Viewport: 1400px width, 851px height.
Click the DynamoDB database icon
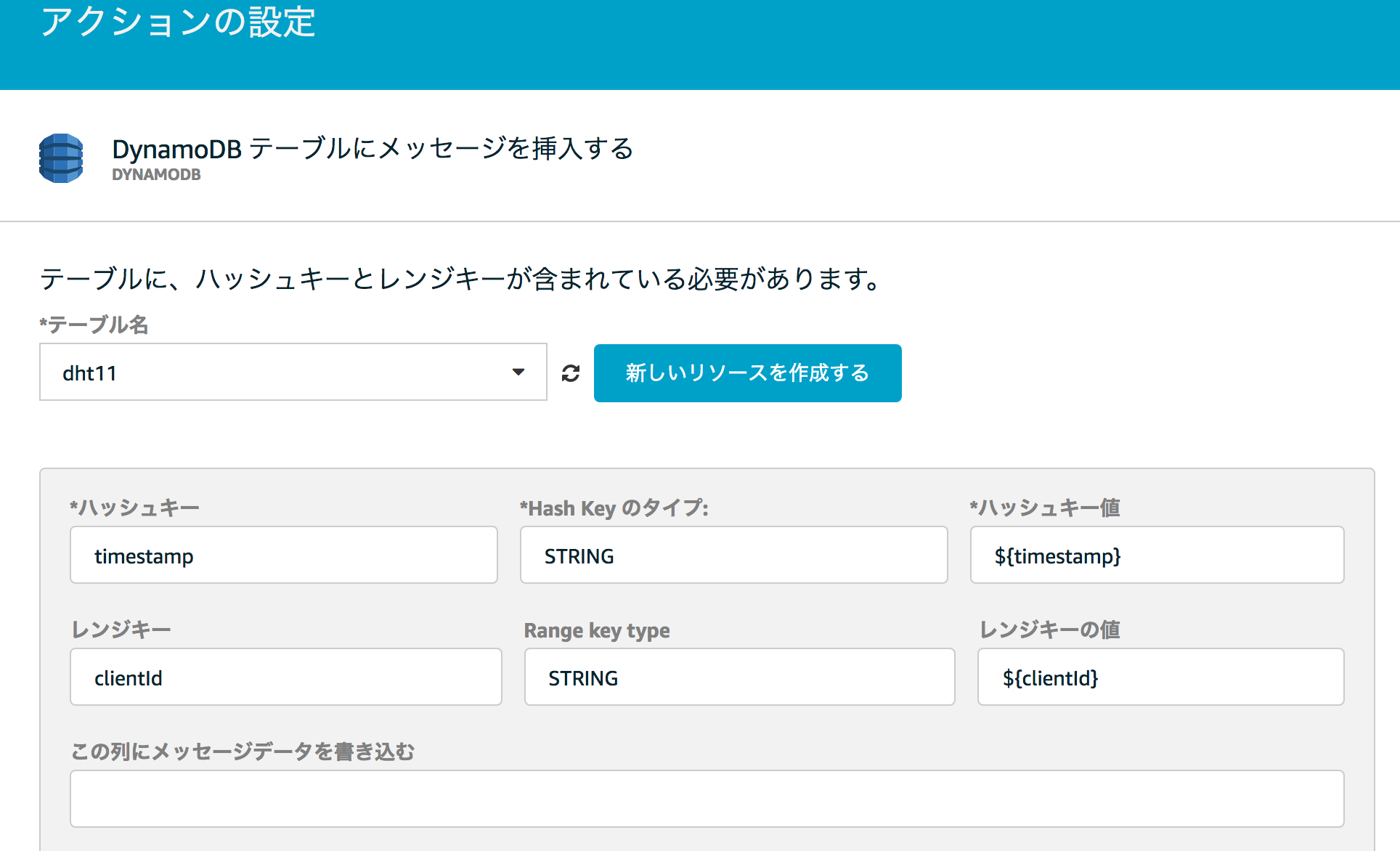tap(61, 158)
